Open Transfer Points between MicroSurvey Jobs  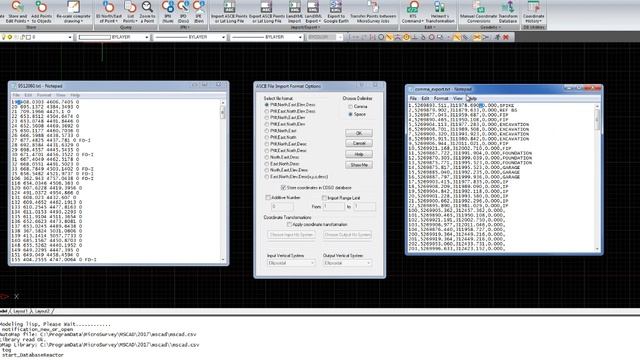[373, 12]
